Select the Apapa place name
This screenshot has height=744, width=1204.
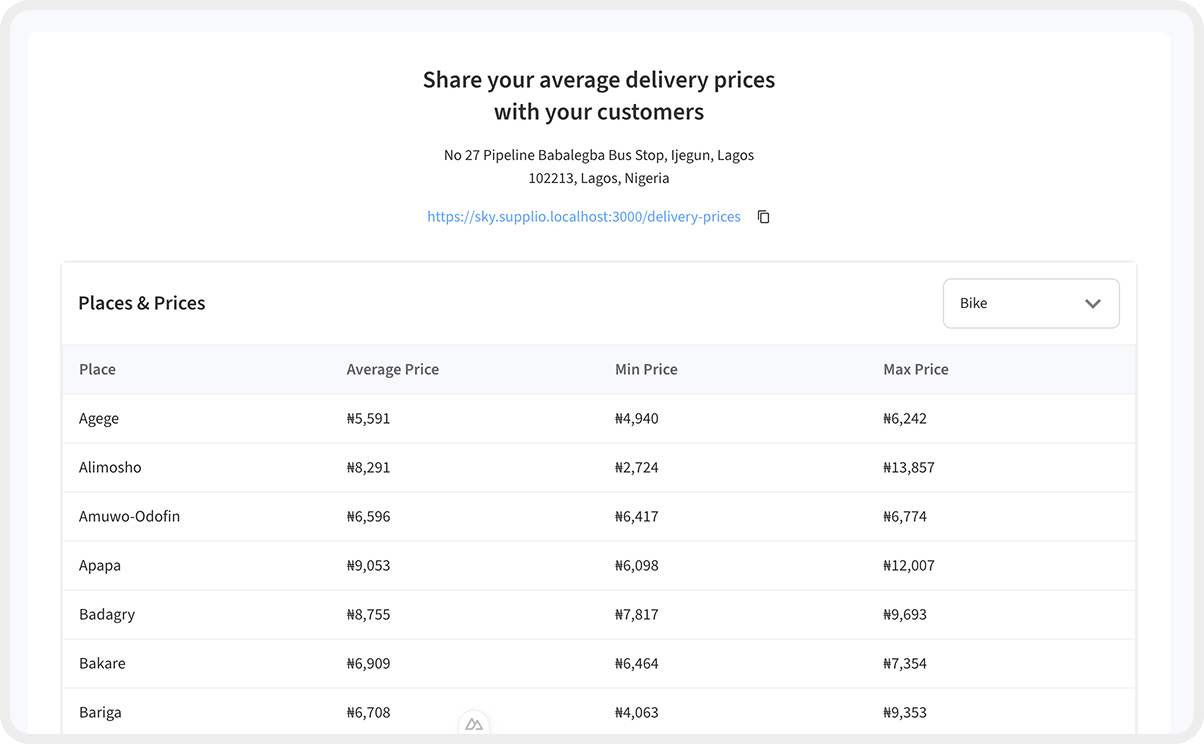[x=100, y=565]
